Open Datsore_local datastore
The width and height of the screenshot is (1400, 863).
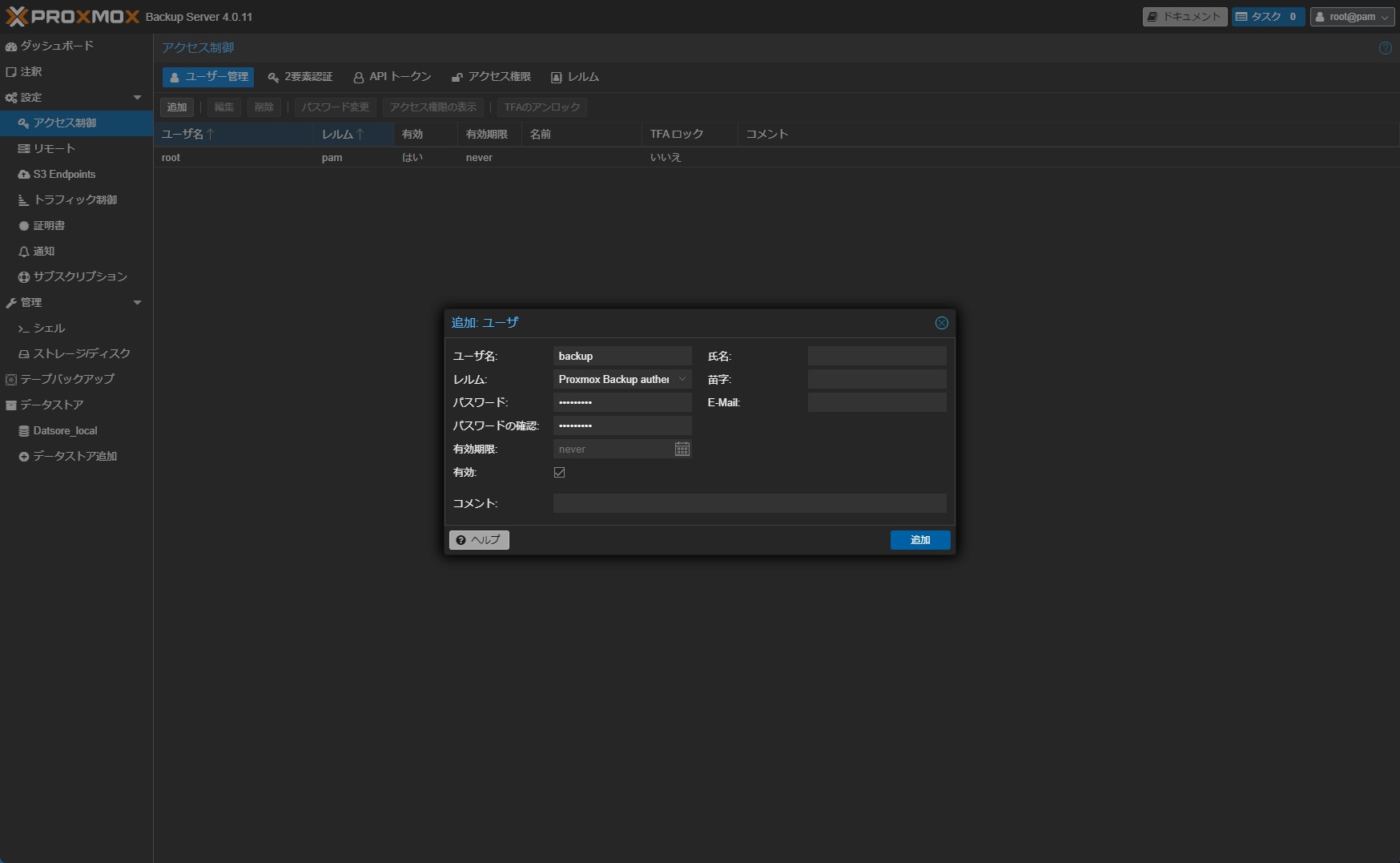65,430
